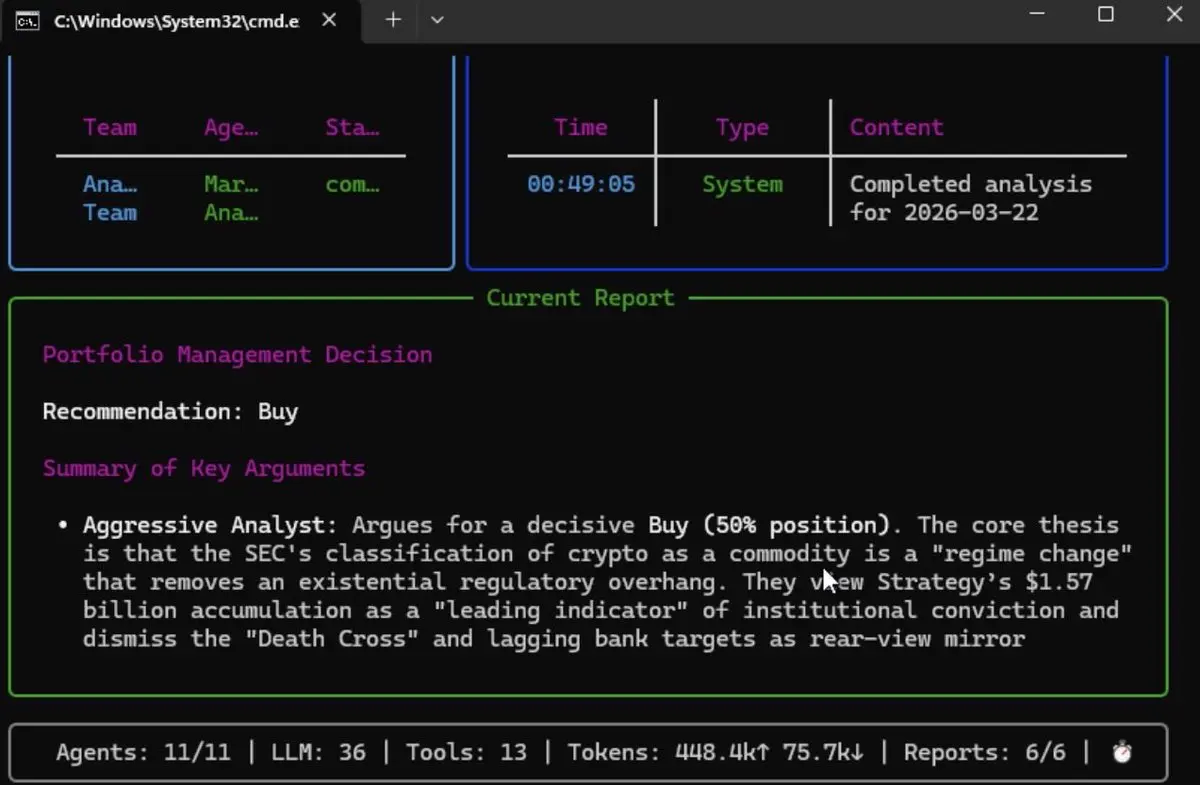Screen dimensions: 1200x785
Task: Click the Summary of Key Arguments heading
Action: click(x=203, y=469)
